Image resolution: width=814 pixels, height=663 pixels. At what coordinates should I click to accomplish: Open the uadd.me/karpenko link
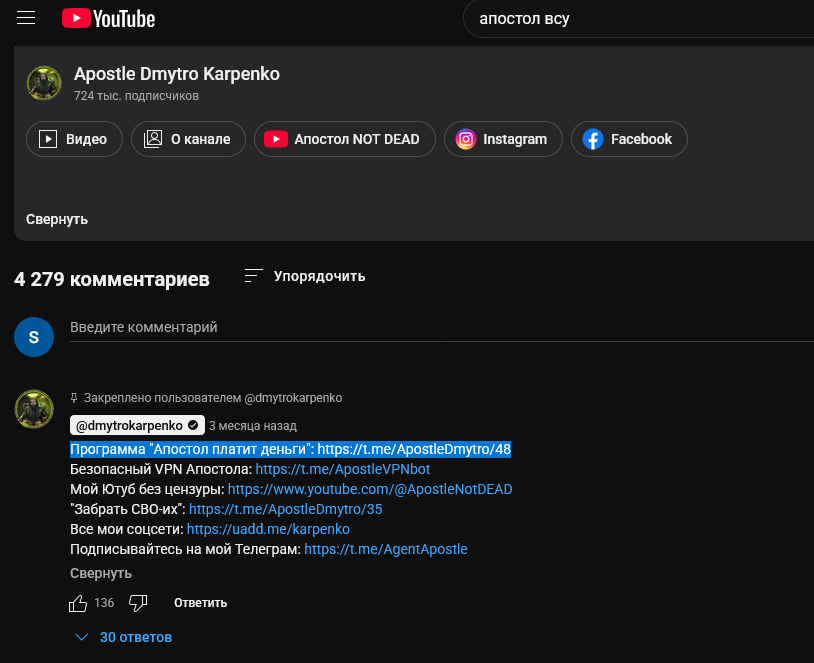click(x=268, y=529)
